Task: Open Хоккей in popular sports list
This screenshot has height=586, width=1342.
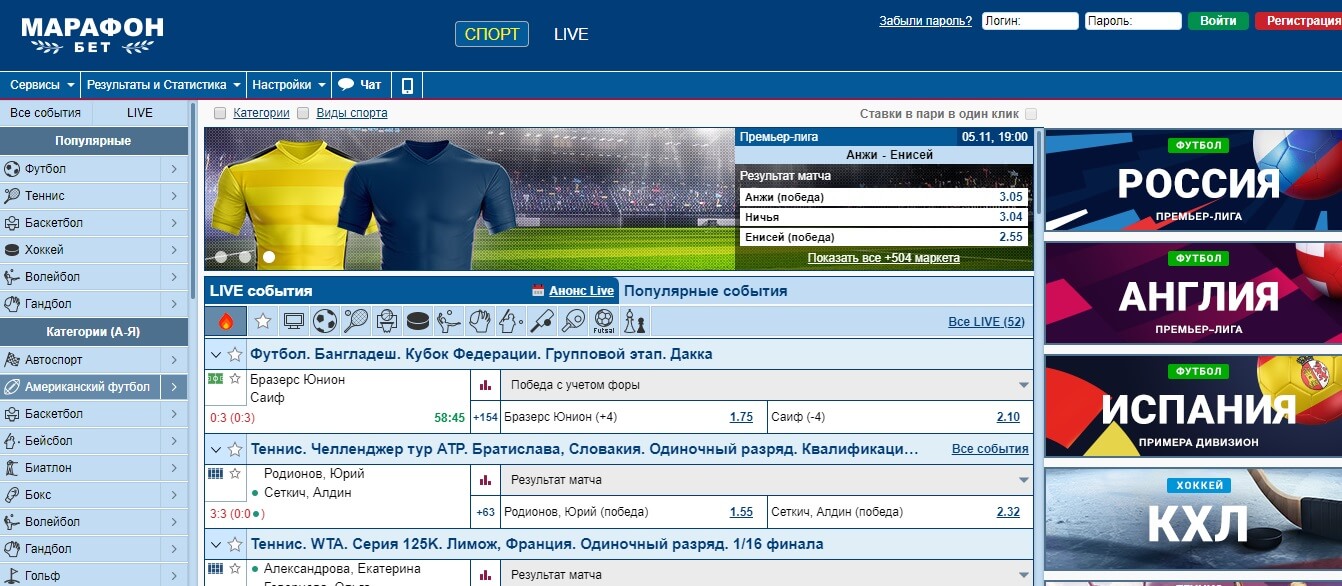Action: click(x=80, y=250)
